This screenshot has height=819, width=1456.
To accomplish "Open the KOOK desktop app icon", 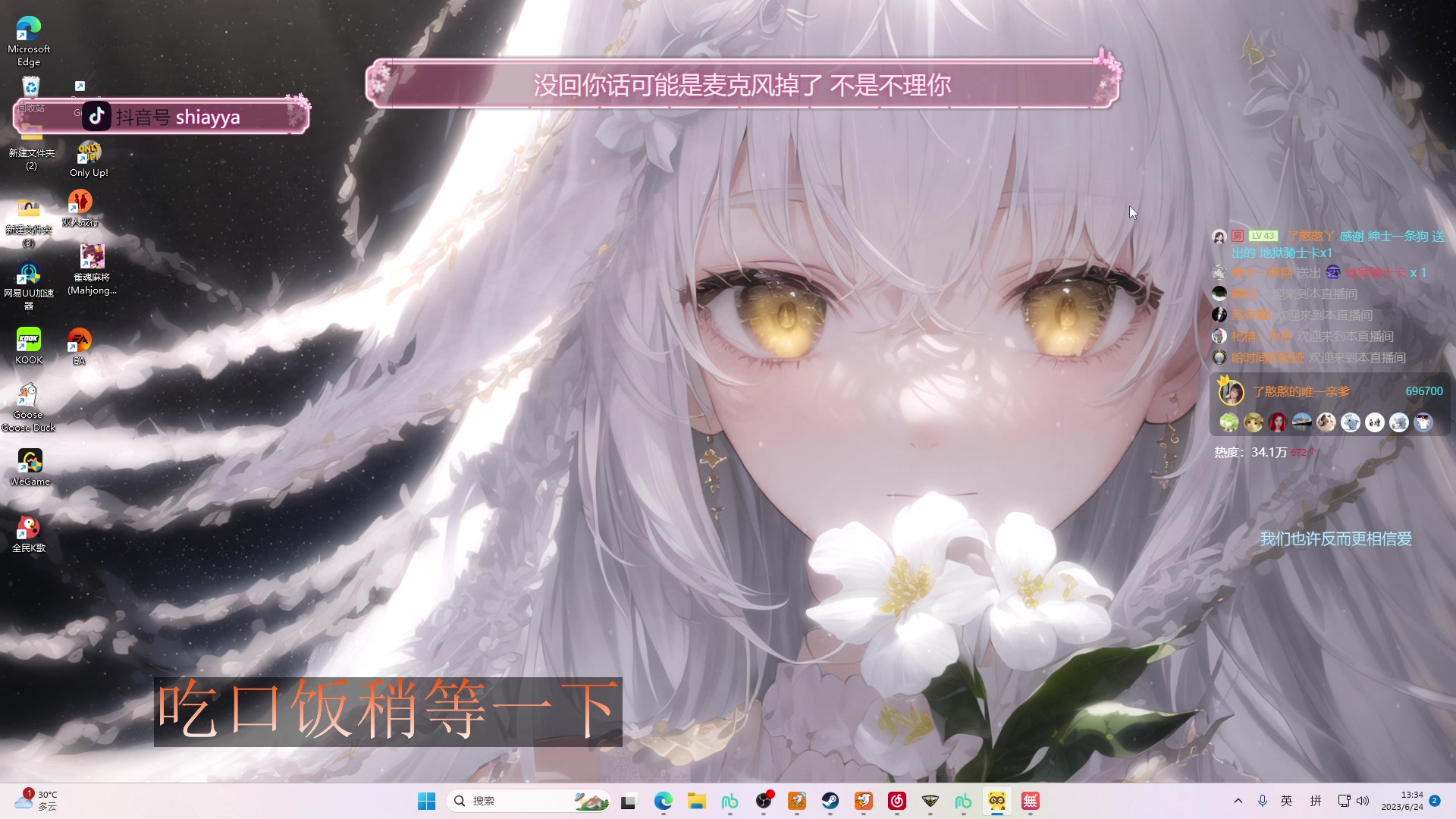I will pos(29,346).
